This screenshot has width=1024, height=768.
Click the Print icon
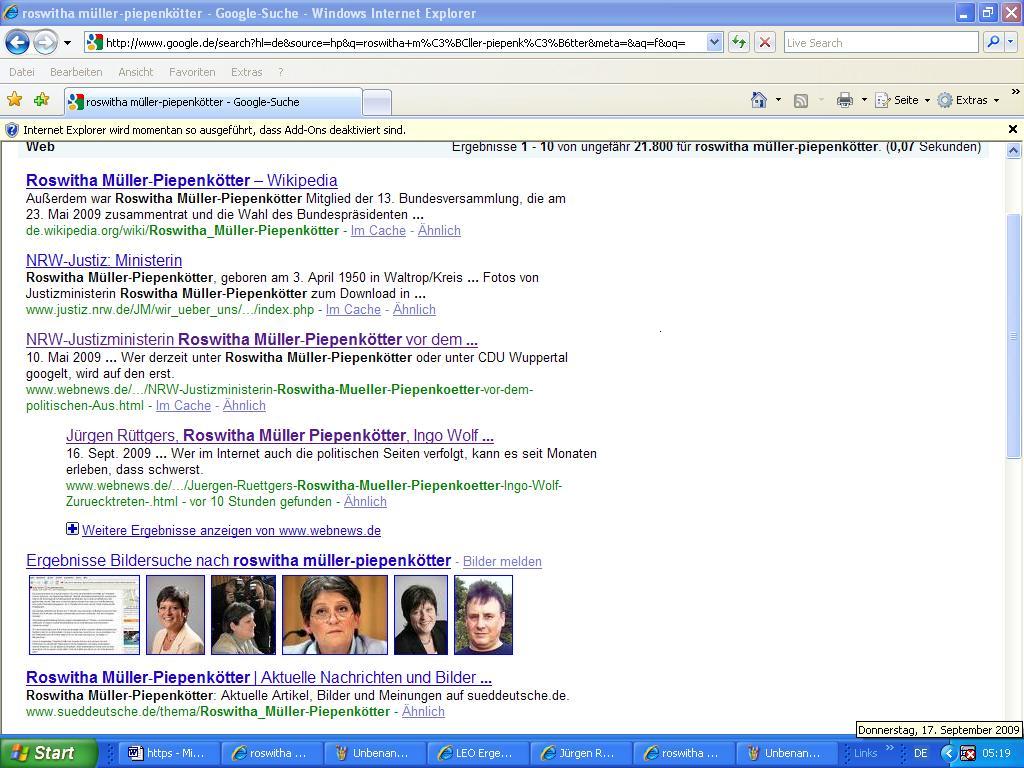(x=845, y=100)
